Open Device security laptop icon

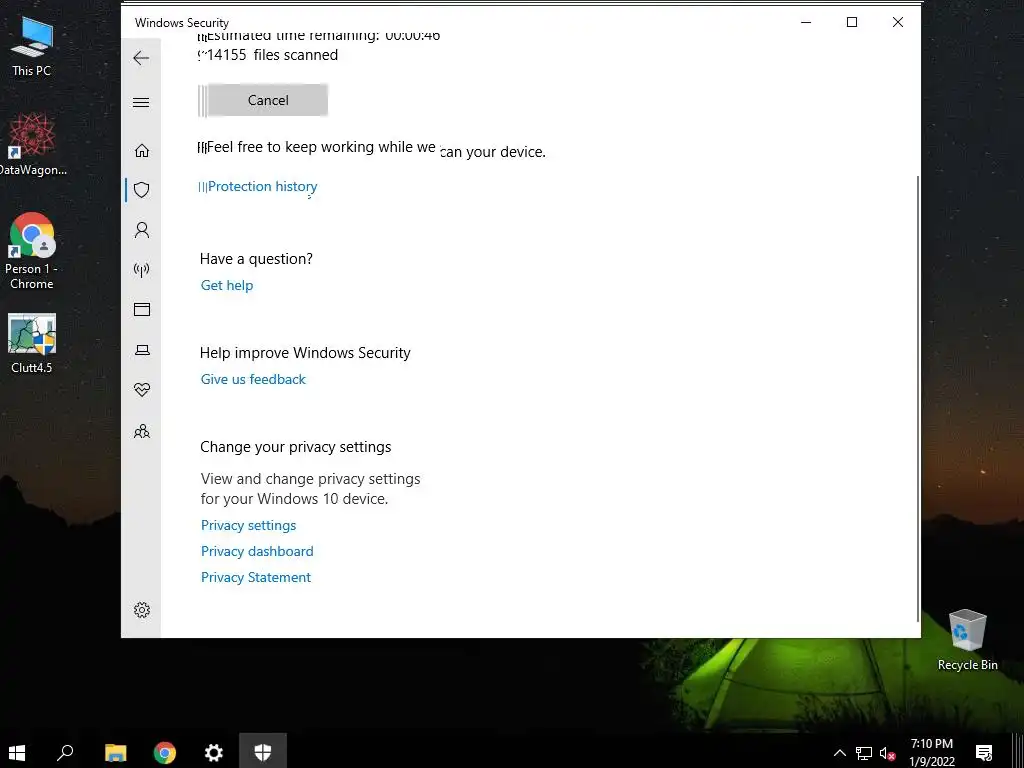(x=142, y=350)
